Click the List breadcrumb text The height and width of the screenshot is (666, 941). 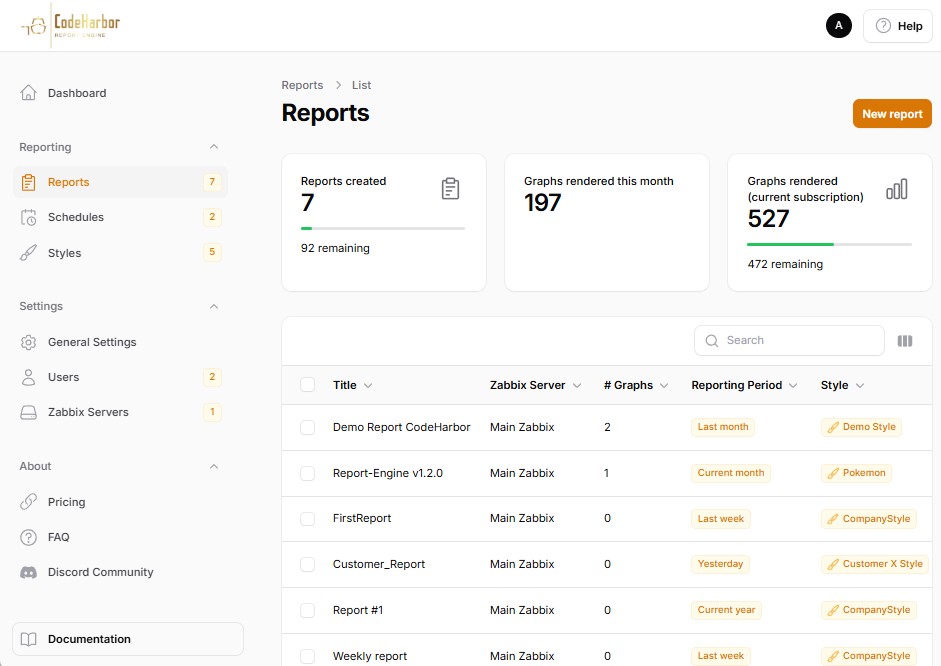coord(361,85)
